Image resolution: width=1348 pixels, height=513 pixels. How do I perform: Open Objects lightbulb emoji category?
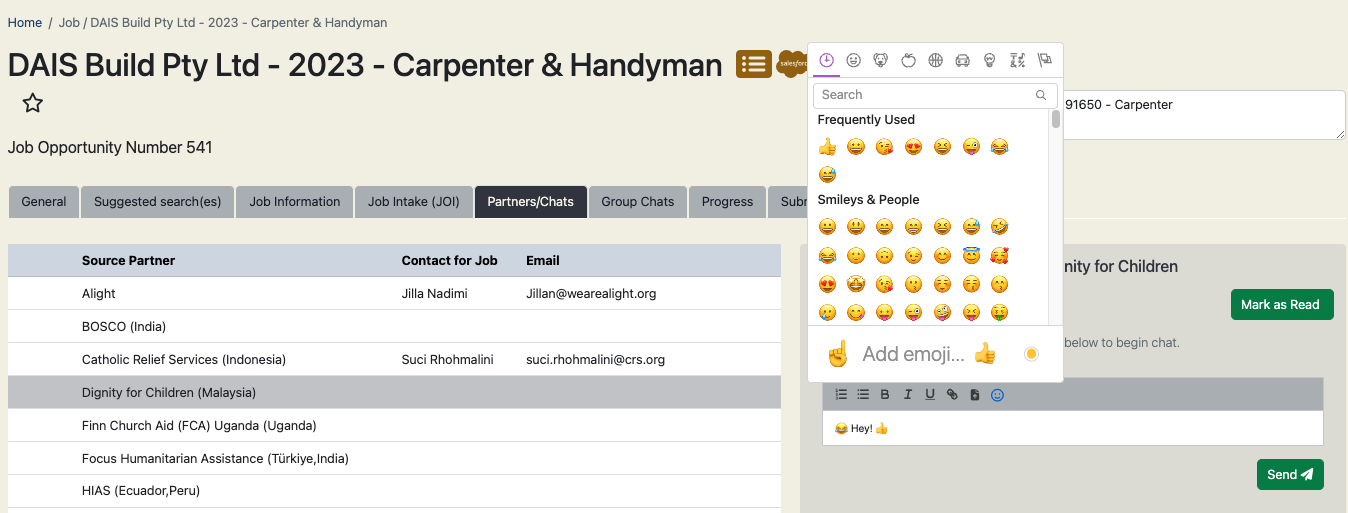(x=989, y=60)
